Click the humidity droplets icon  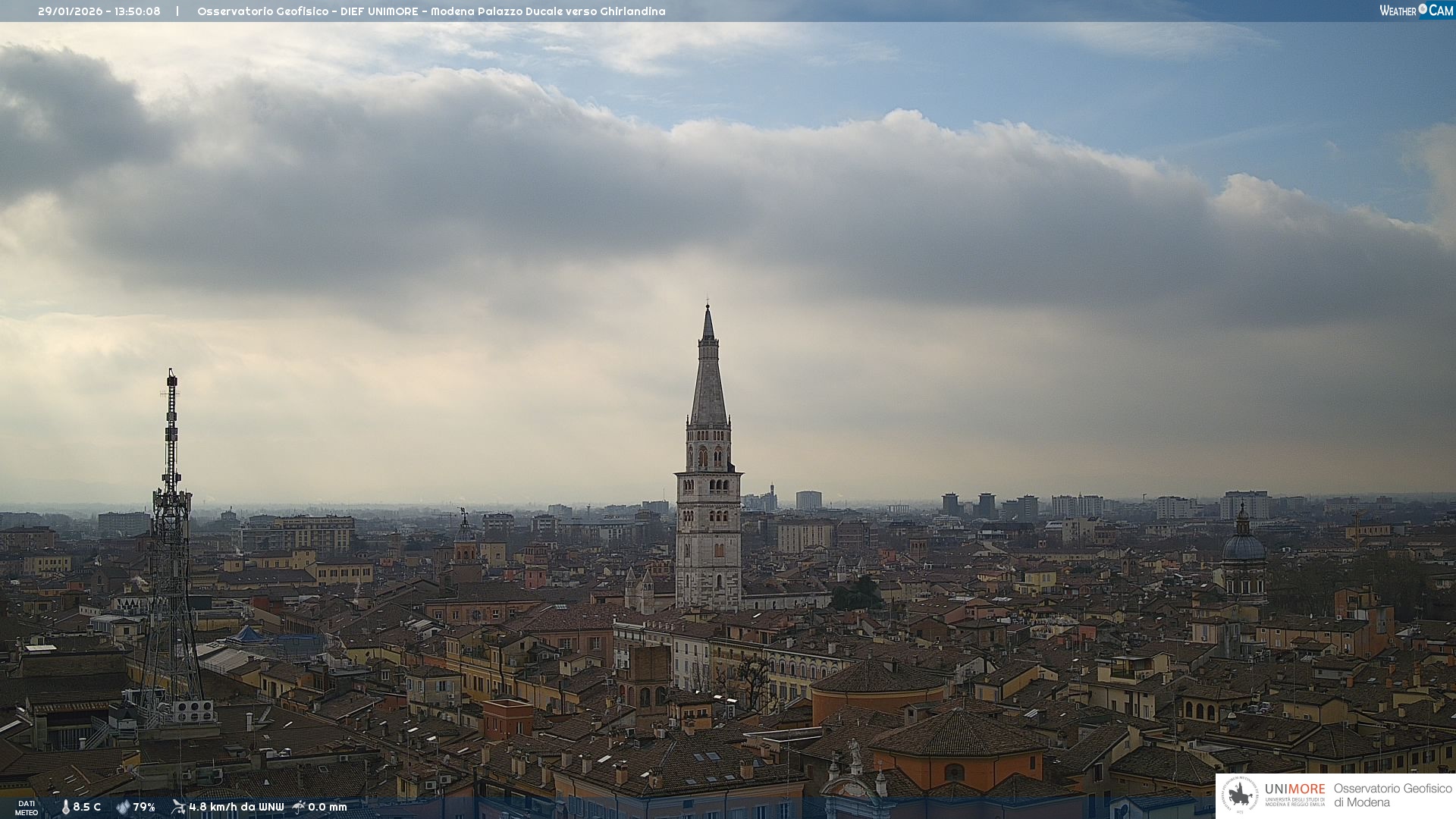pos(123,808)
